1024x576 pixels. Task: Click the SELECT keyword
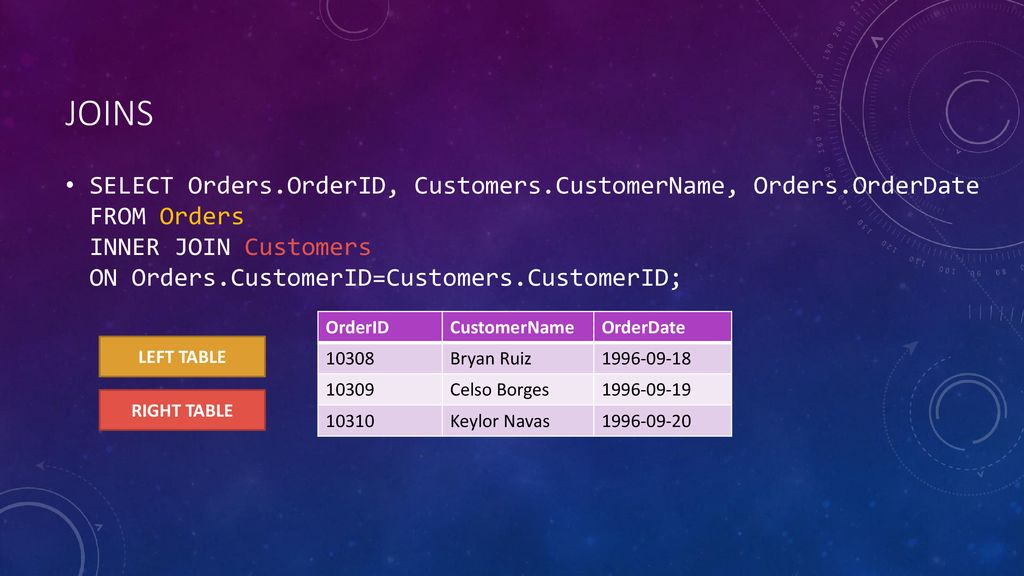131,185
